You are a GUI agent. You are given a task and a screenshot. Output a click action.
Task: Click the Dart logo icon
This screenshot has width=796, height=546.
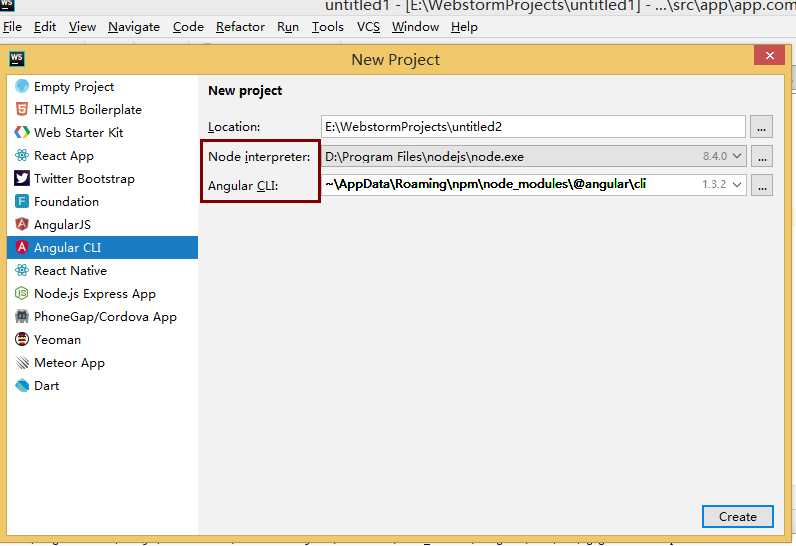[x=22, y=386]
